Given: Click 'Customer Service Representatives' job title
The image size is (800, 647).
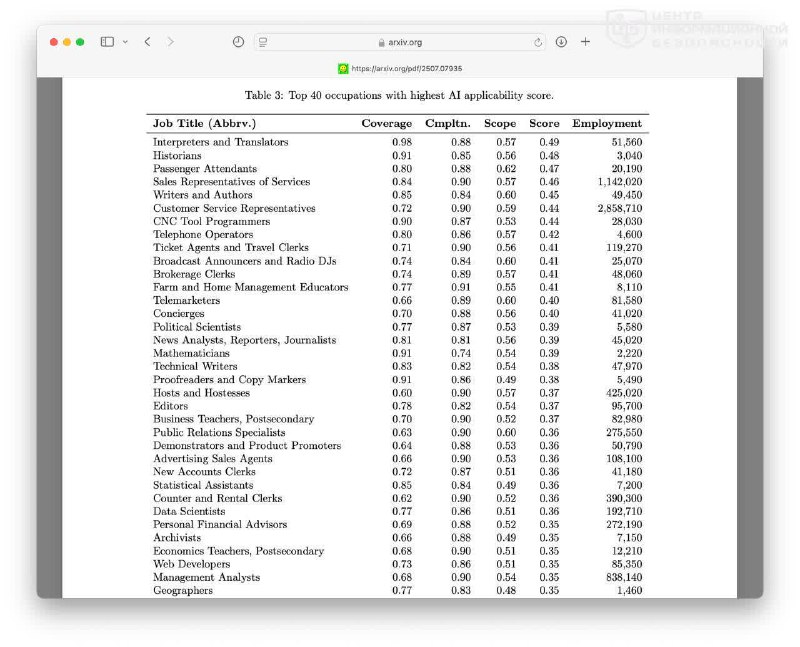Looking at the screenshot, I should (x=234, y=208).
